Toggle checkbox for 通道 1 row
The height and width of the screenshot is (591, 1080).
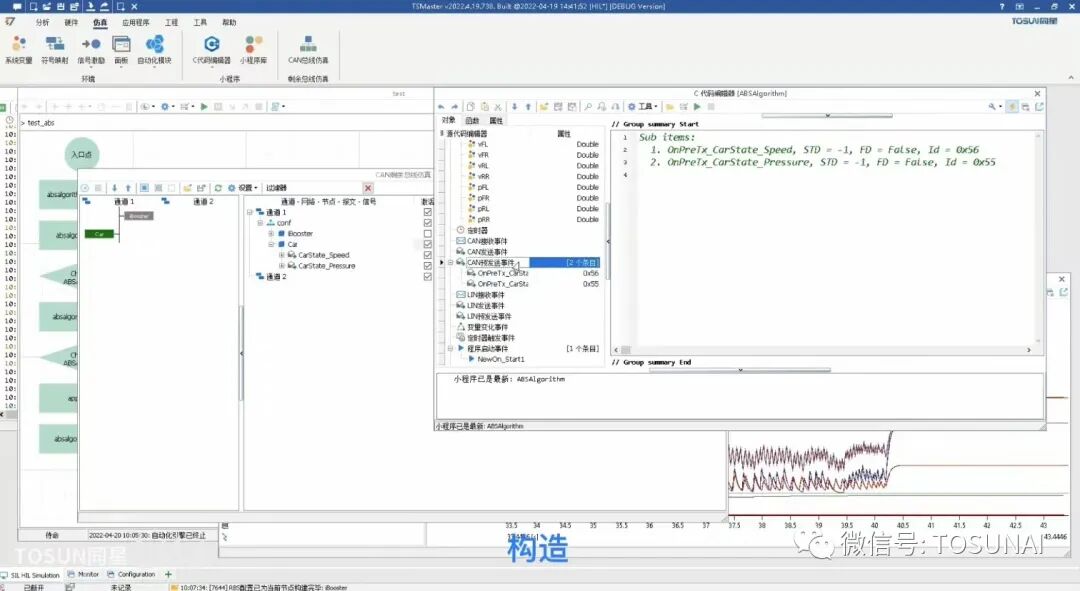[428, 212]
